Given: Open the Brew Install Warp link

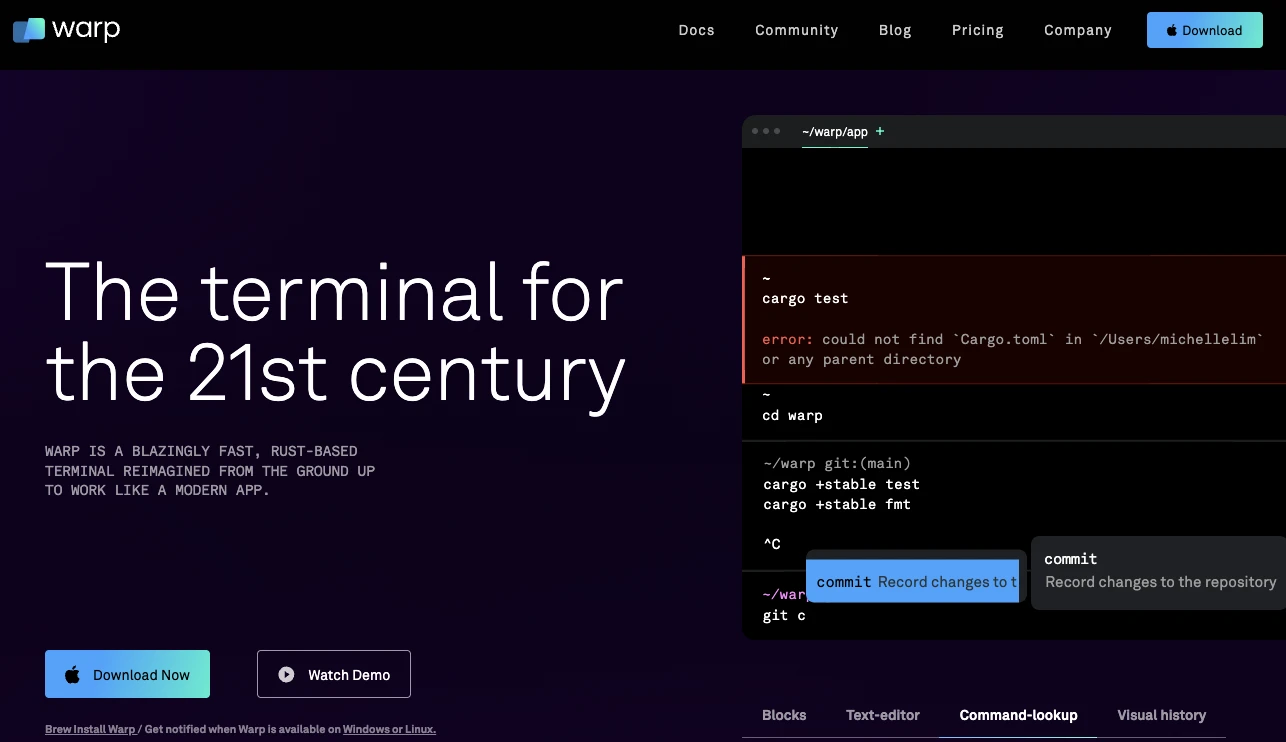Looking at the screenshot, I should (x=90, y=729).
